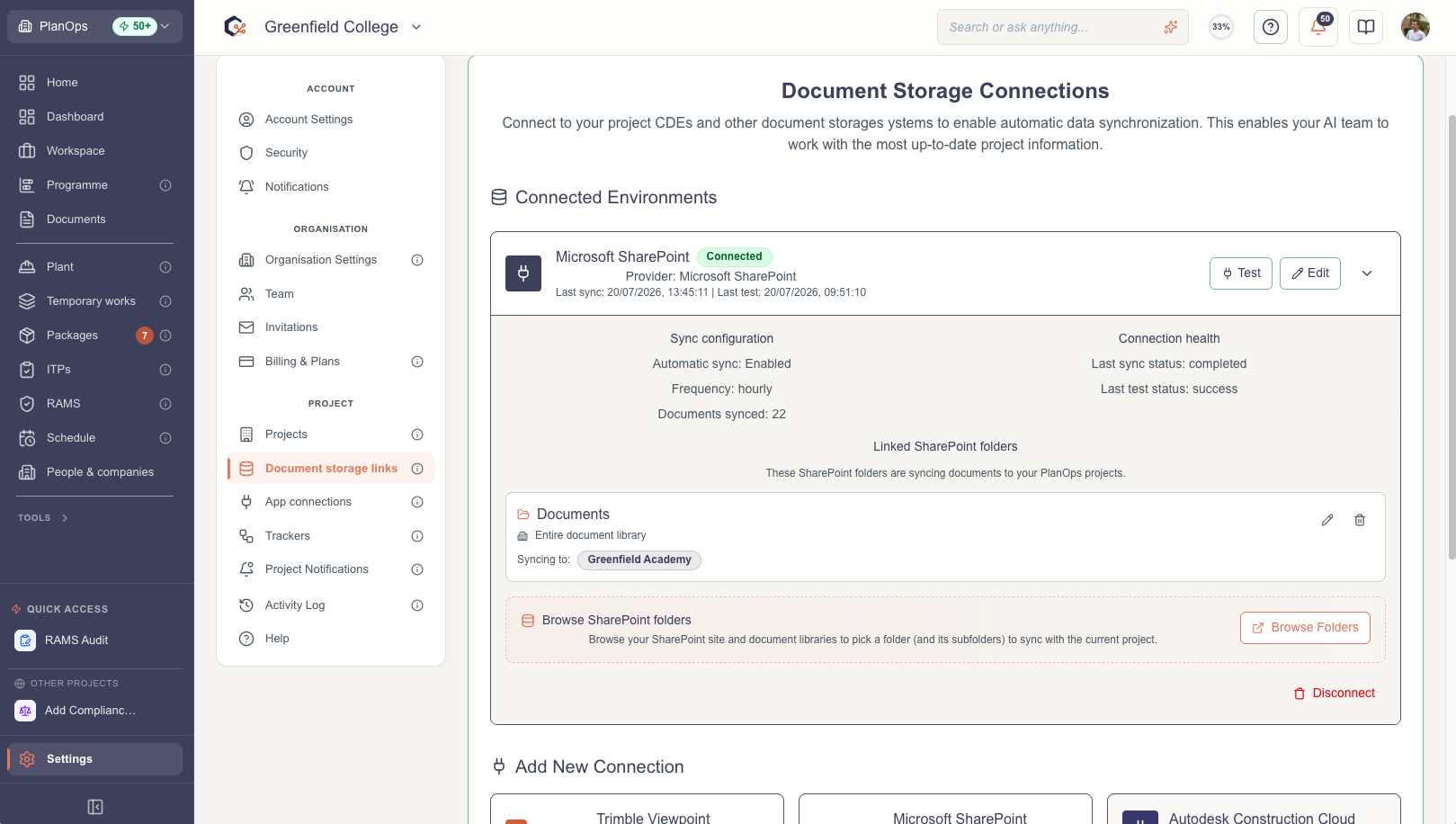Click Browse Folders button
1456x824 pixels.
[1305, 628]
